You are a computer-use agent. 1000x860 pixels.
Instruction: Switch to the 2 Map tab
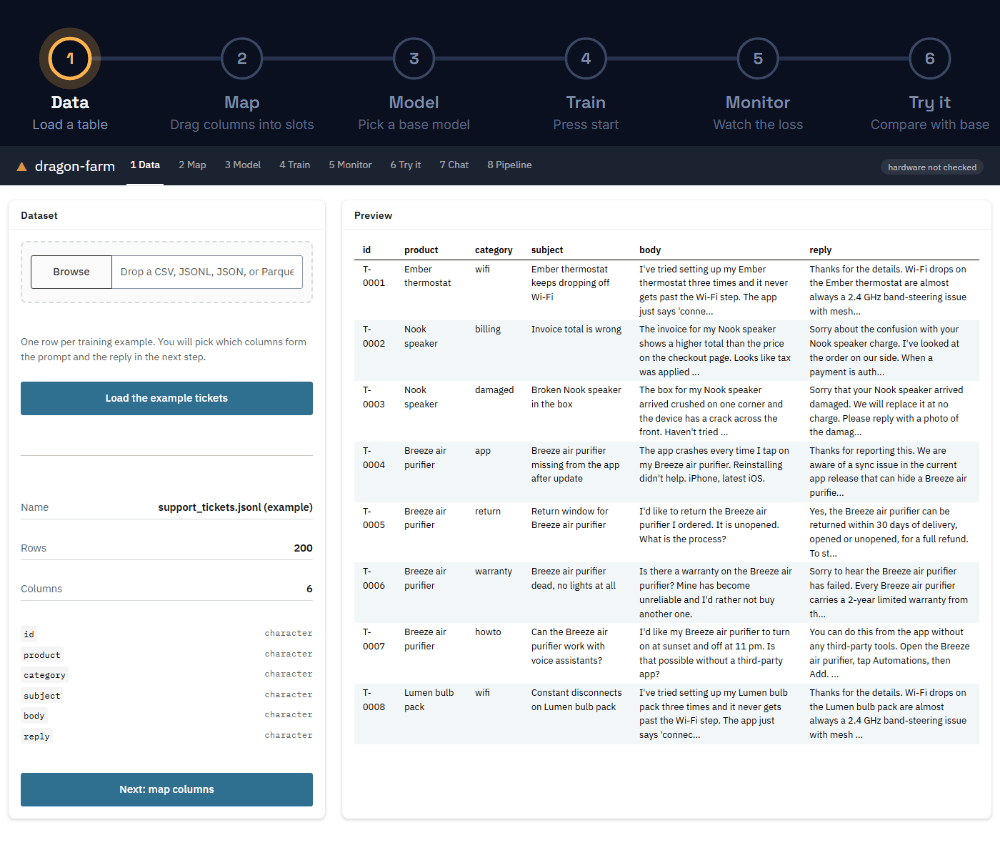point(192,165)
